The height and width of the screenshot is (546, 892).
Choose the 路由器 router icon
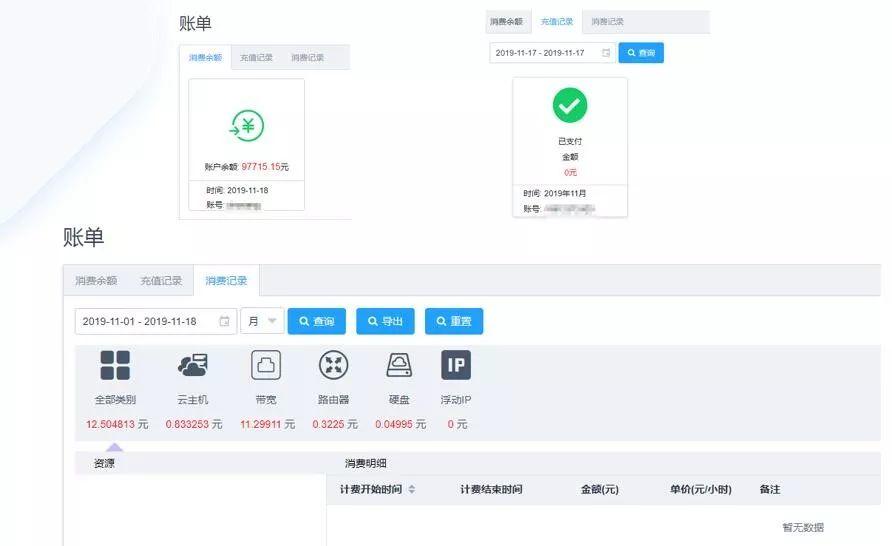point(333,365)
